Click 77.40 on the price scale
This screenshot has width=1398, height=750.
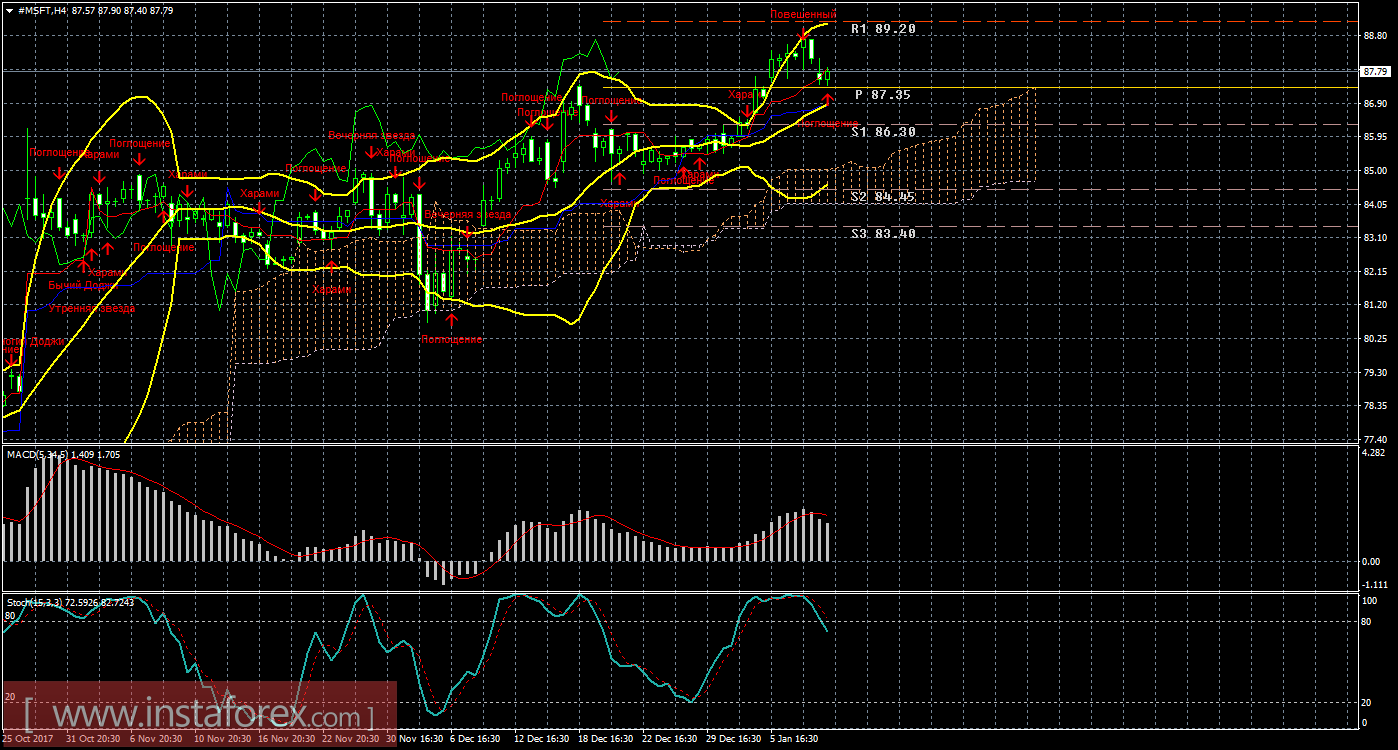[x=1376, y=439]
